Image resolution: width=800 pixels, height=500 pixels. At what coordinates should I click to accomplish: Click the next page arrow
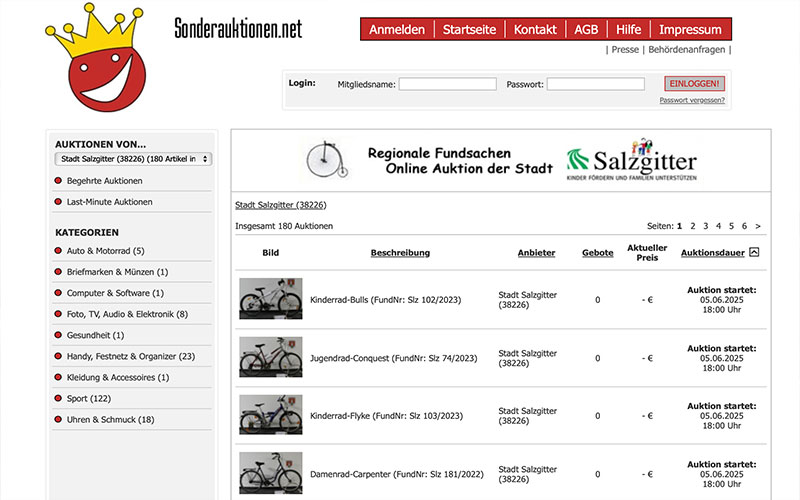(x=758, y=226)
